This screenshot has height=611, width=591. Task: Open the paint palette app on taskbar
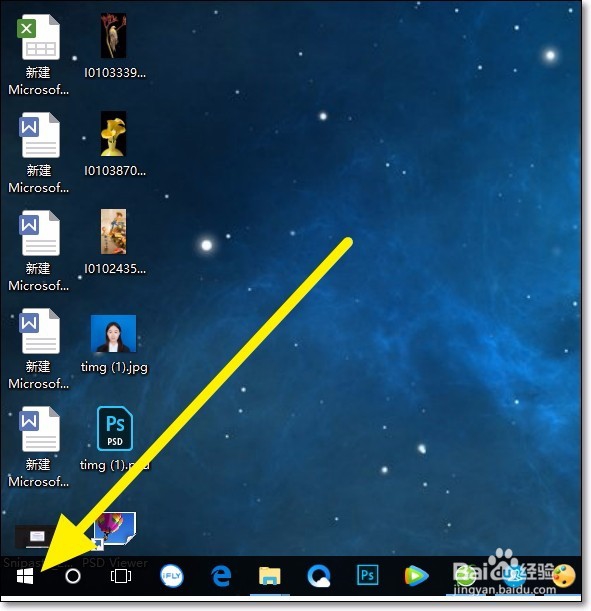[564, 576]
